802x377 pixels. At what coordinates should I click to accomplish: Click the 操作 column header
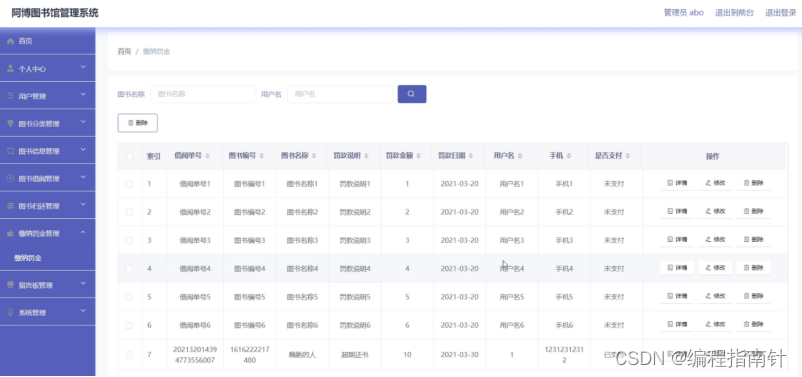712,157
